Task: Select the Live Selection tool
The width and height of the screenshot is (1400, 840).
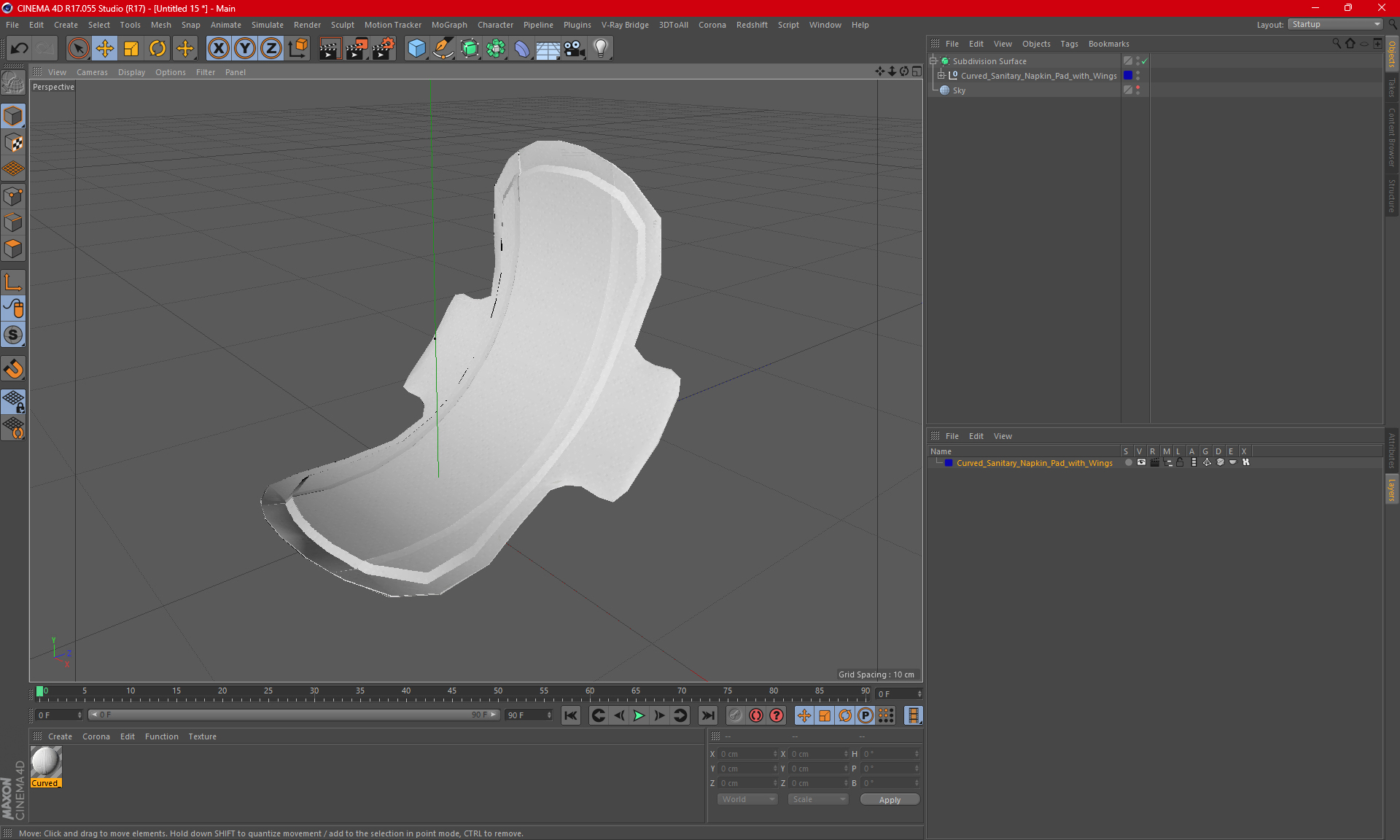Action: [78, 49]
